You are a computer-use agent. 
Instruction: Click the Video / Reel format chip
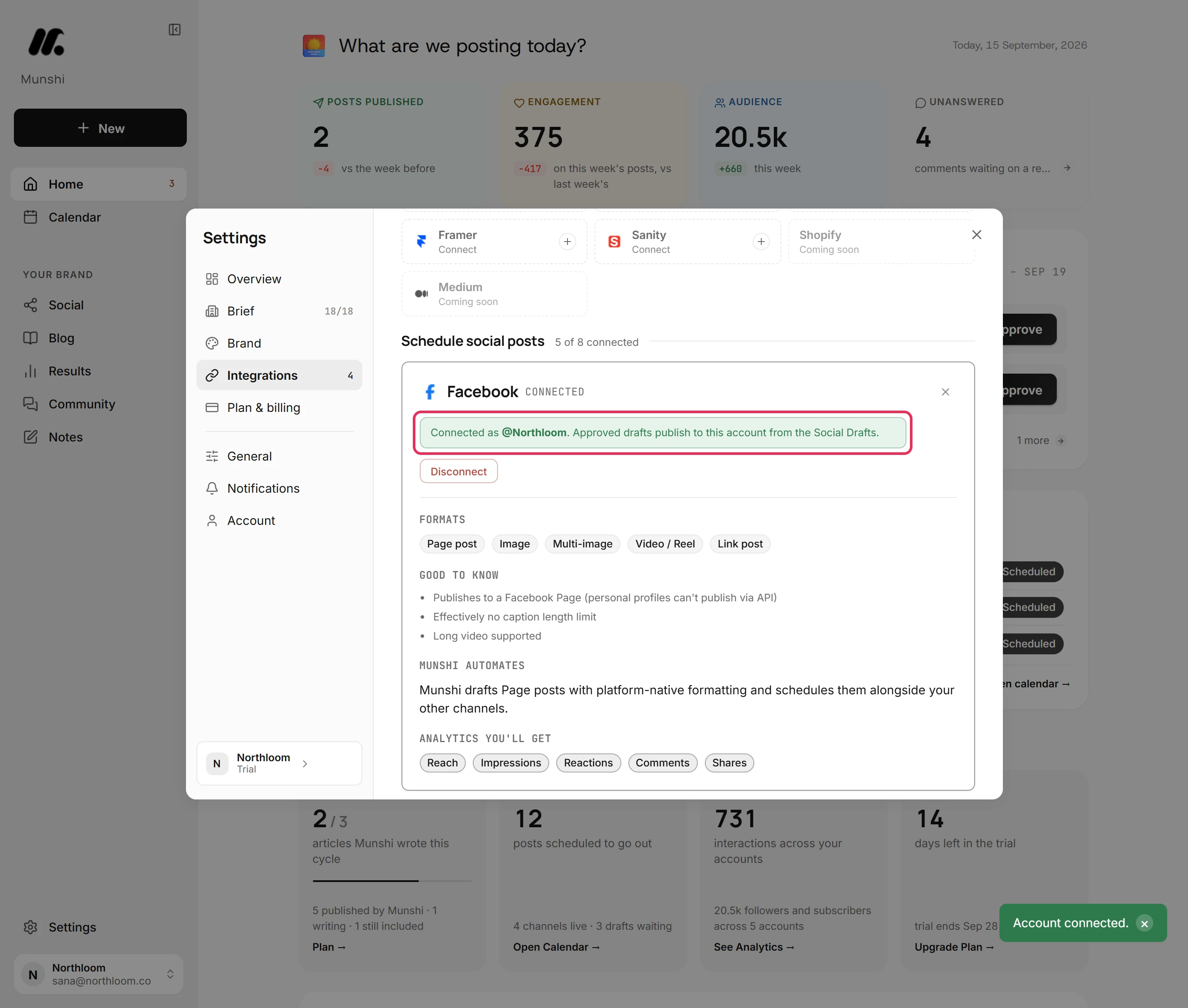pos(665,544)
